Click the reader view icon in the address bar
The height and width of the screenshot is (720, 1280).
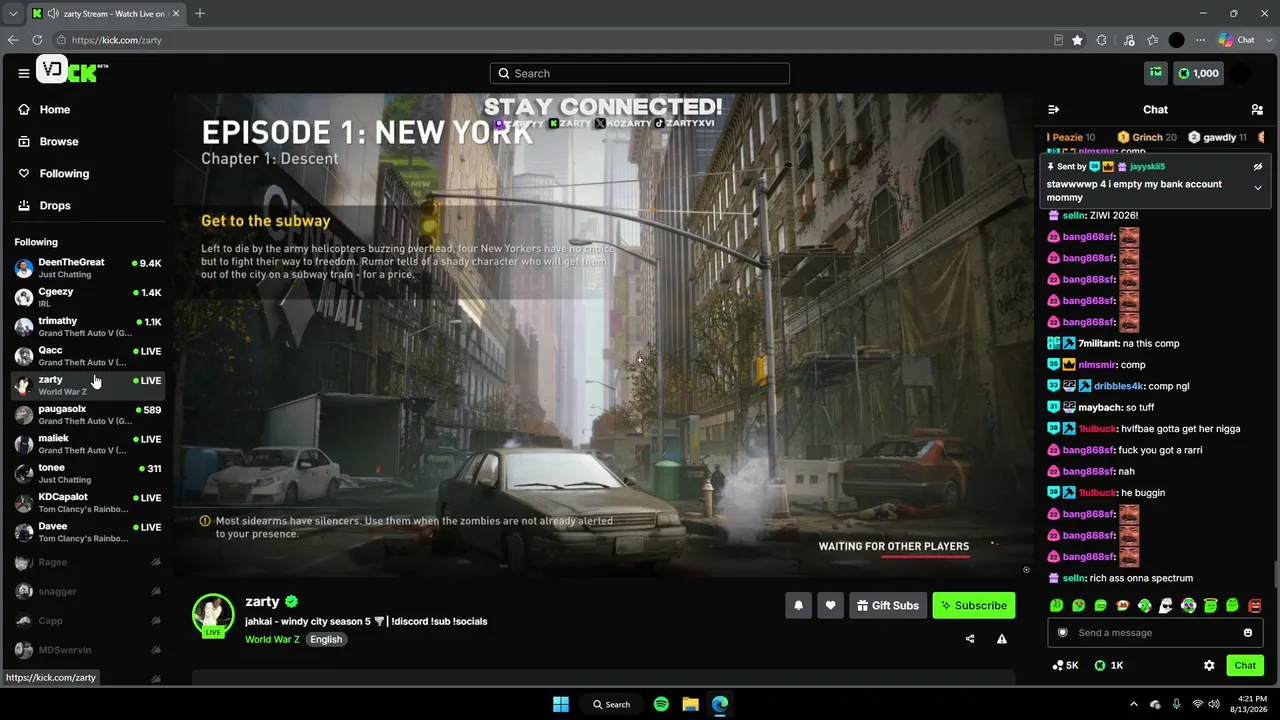point(1058,40)
